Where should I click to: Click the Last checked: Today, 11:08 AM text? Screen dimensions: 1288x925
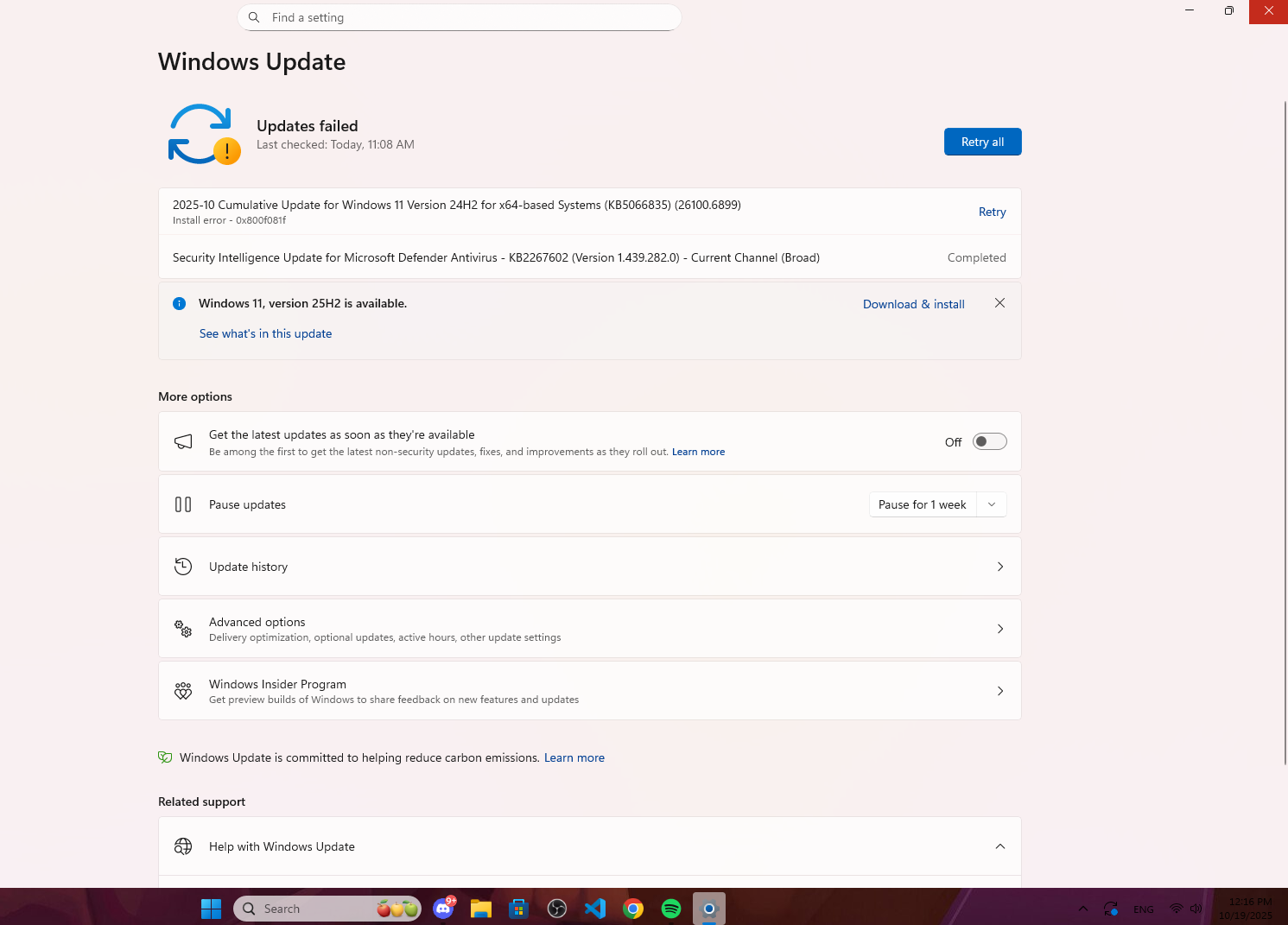click(x=335, y=144)
